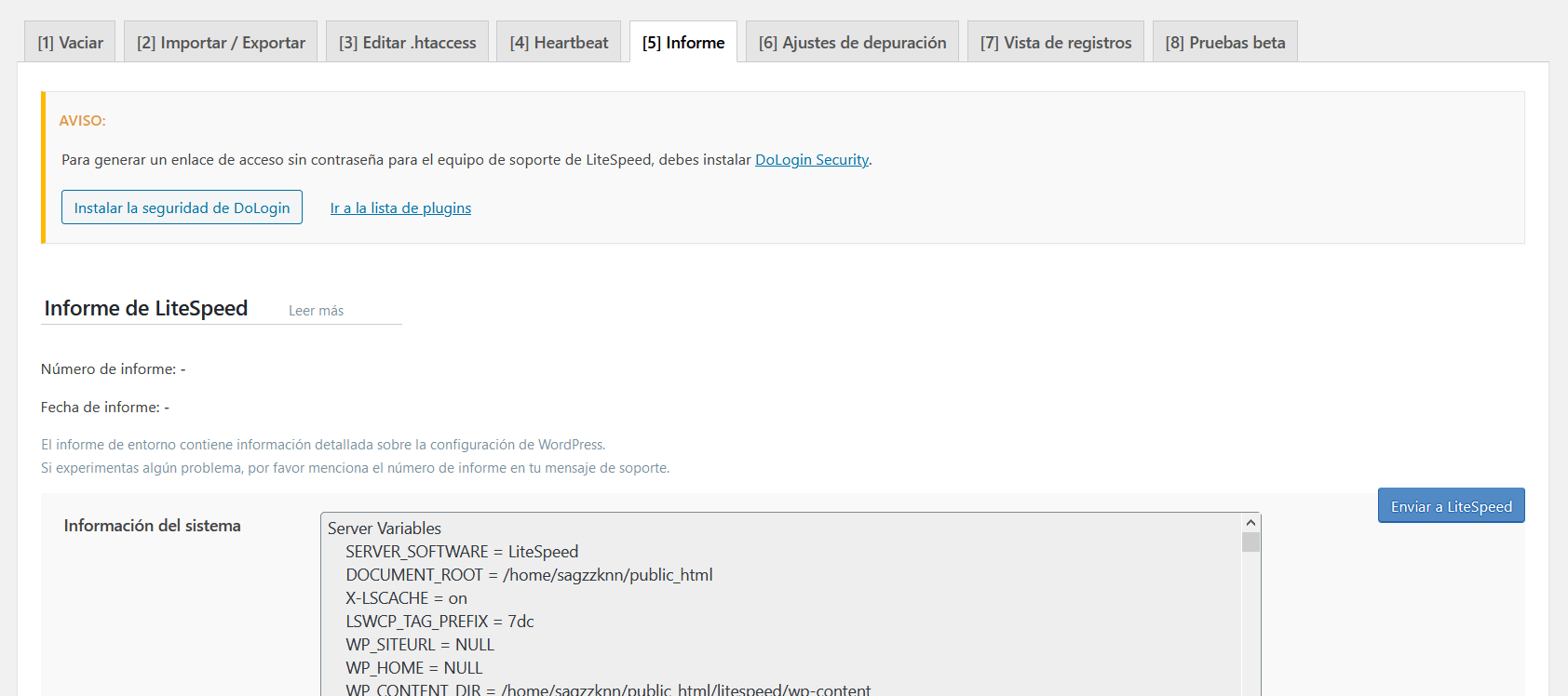
Task: Open the Leer más link
Action: (316, 311)
